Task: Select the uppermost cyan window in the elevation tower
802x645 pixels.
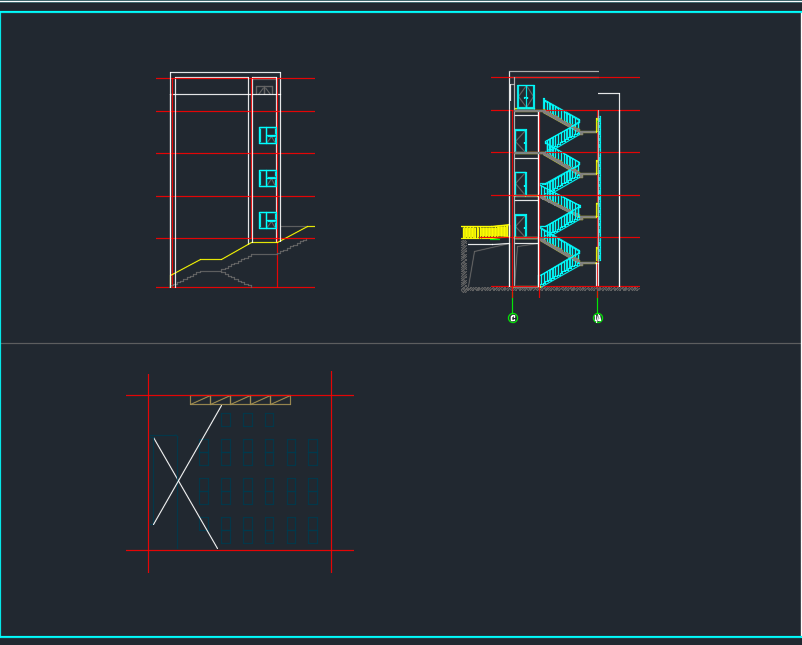Action: pos(268,136)
